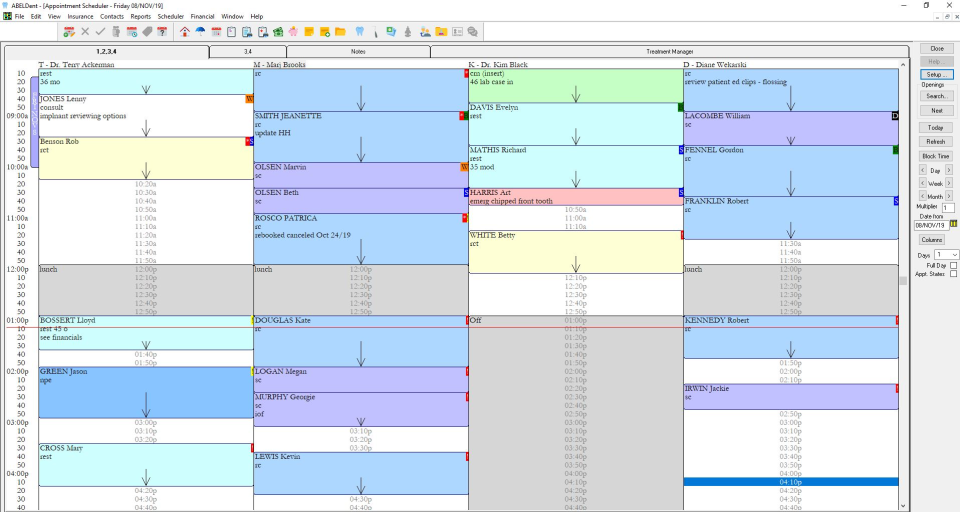
Task: Click the green cash money icon
Action: pyautogui.click(x=278, y=32)
